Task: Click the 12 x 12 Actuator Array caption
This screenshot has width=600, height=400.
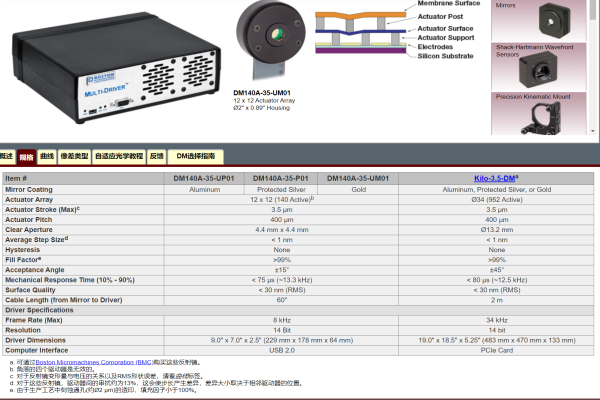Action: (x=264, y=101)
